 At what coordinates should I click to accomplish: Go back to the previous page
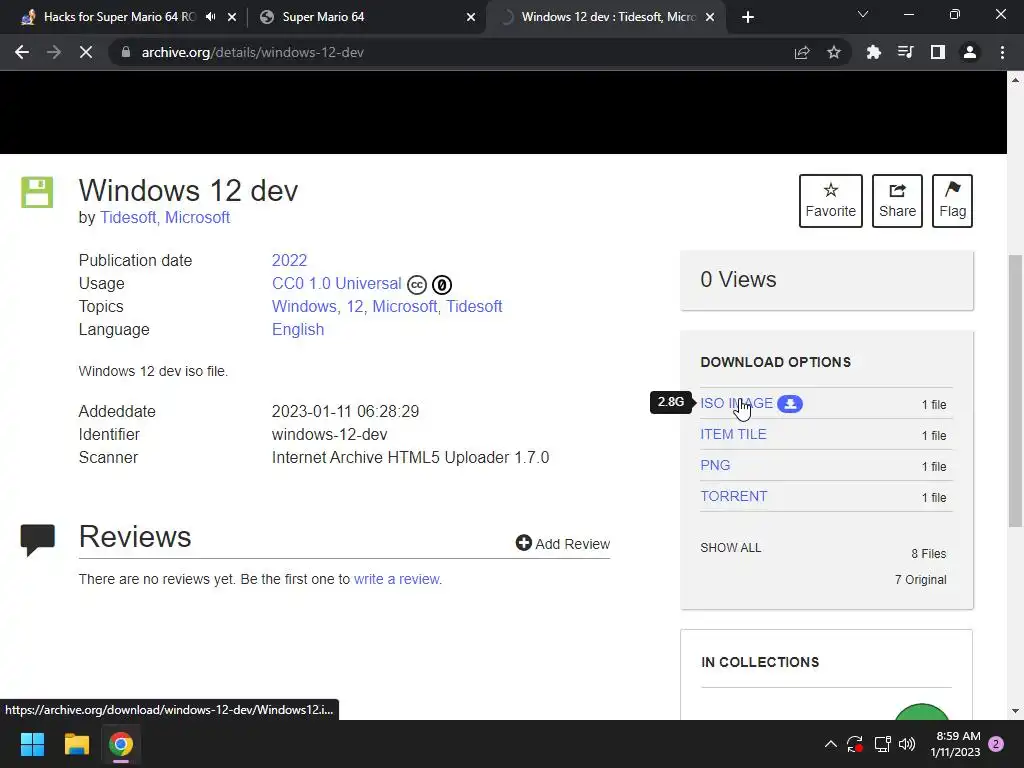pyautogui.click(x=22, y=52)
